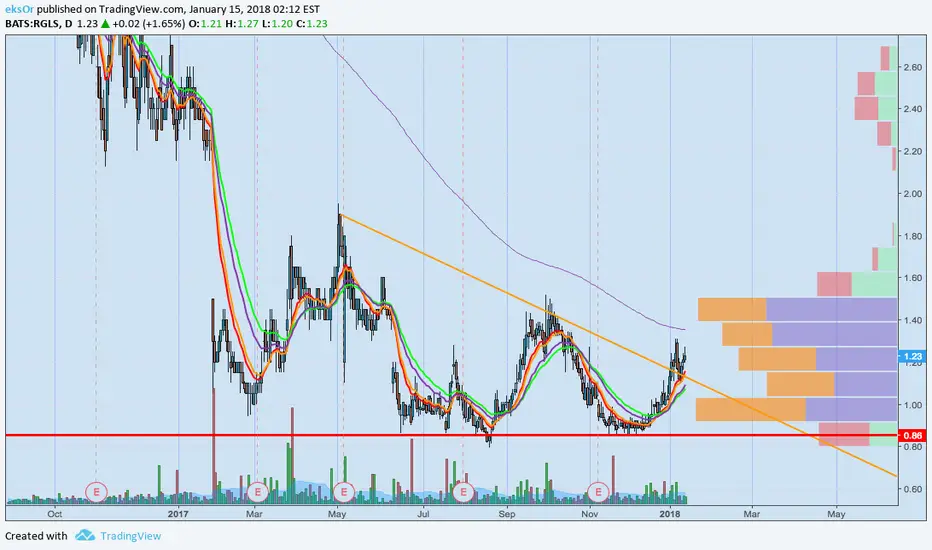Select the BATS:RGLS symbol text
This screenshot has width=932, height=550.
pyautogui.click(x=32, y=24)
